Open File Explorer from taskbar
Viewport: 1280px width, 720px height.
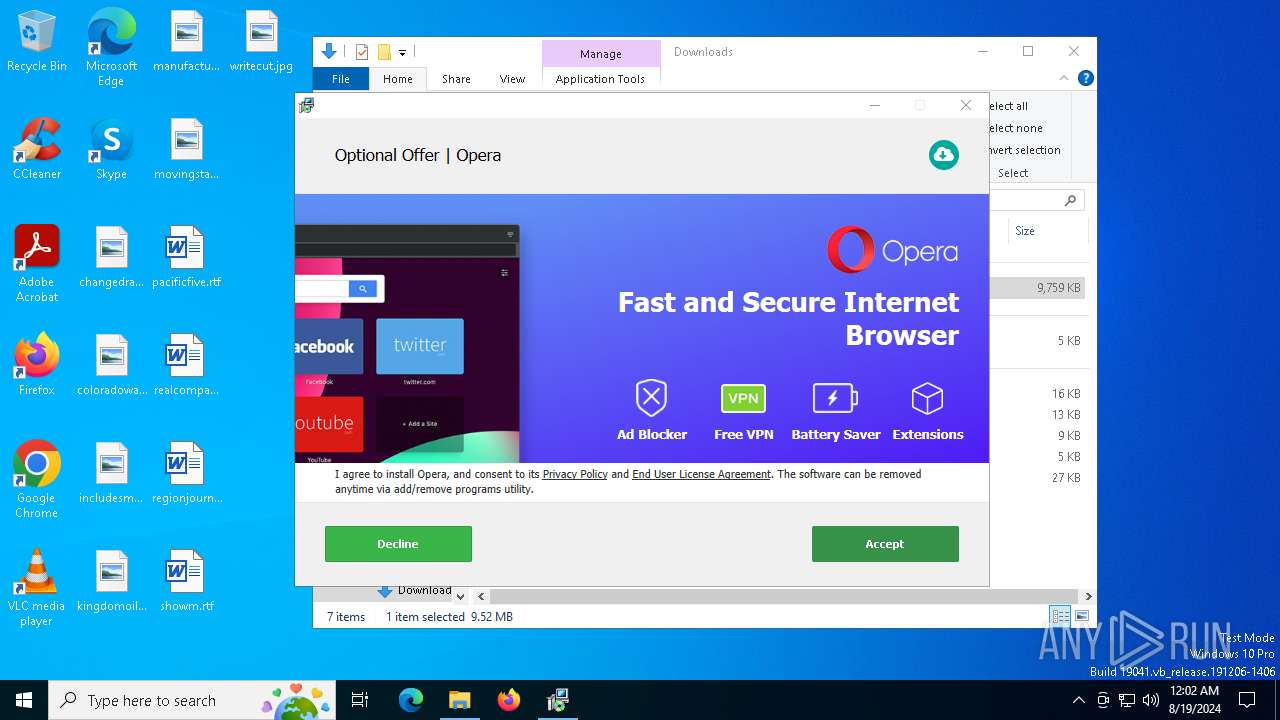coord(459,700)
